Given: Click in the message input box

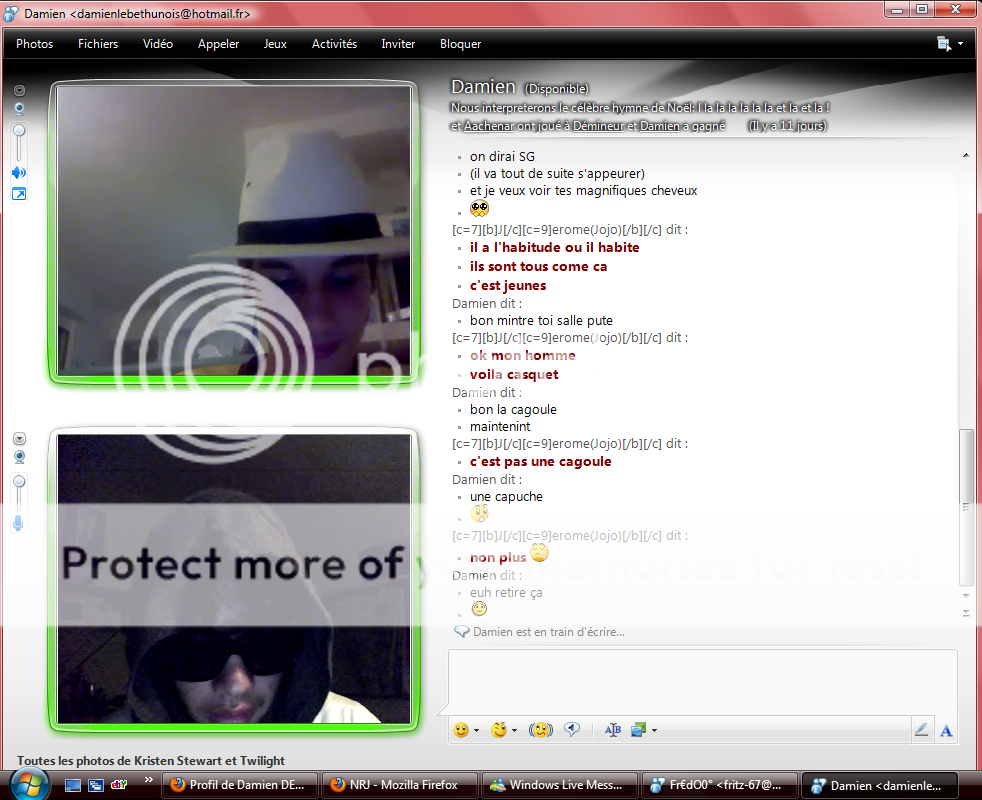Looking at the screenshot, I should point(702,682).
